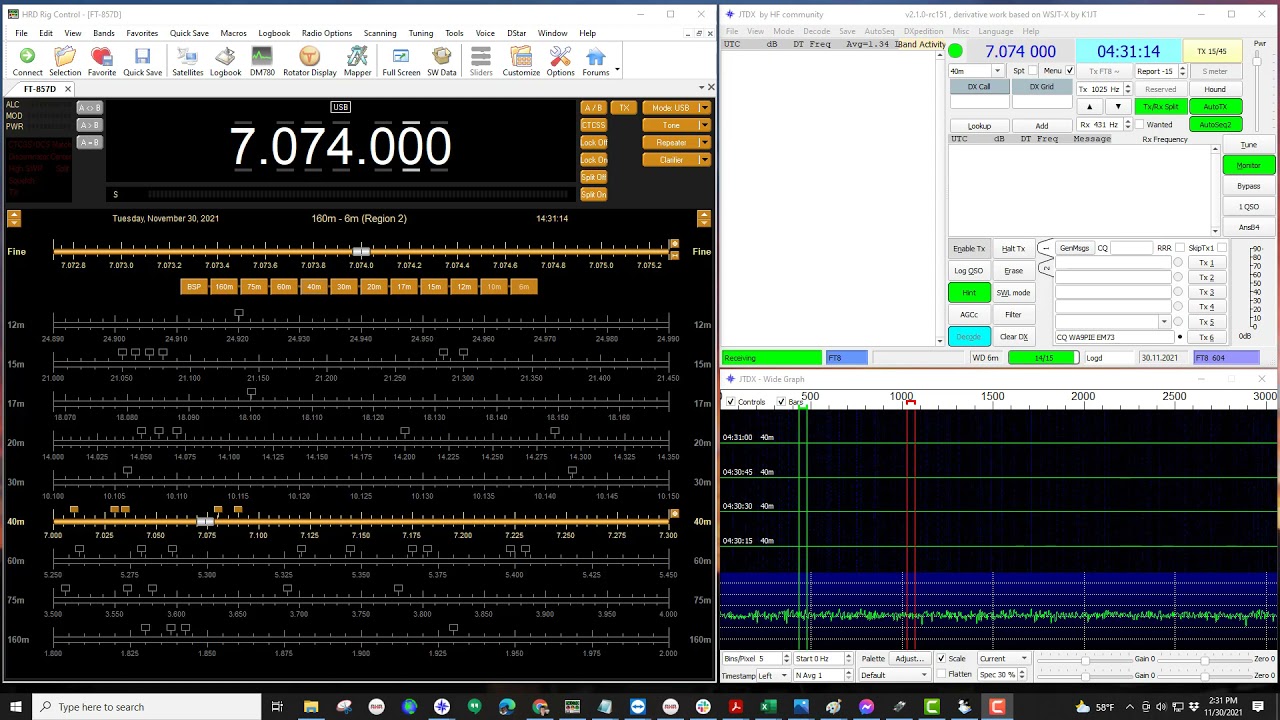This screenshot has width=1280, height=720.
Task: Open the Radio Options menu
Action: [327, 33]
